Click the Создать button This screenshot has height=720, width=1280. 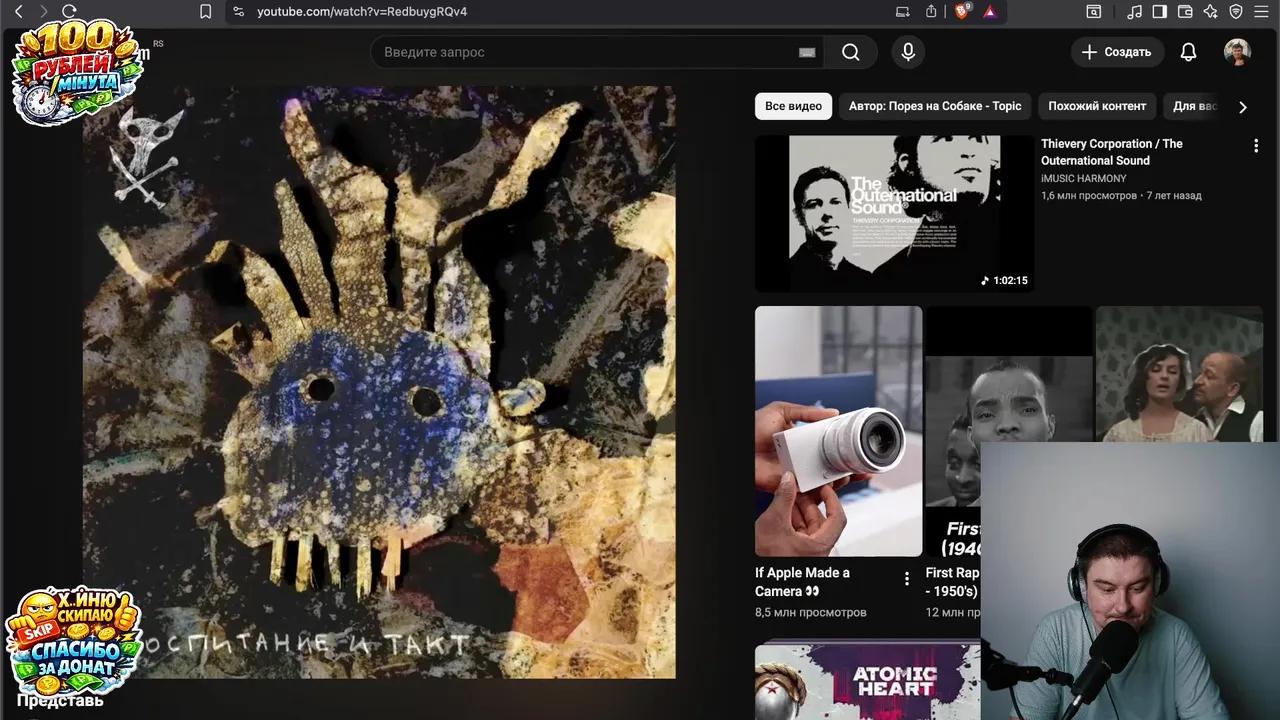[x=1118, y=52]
